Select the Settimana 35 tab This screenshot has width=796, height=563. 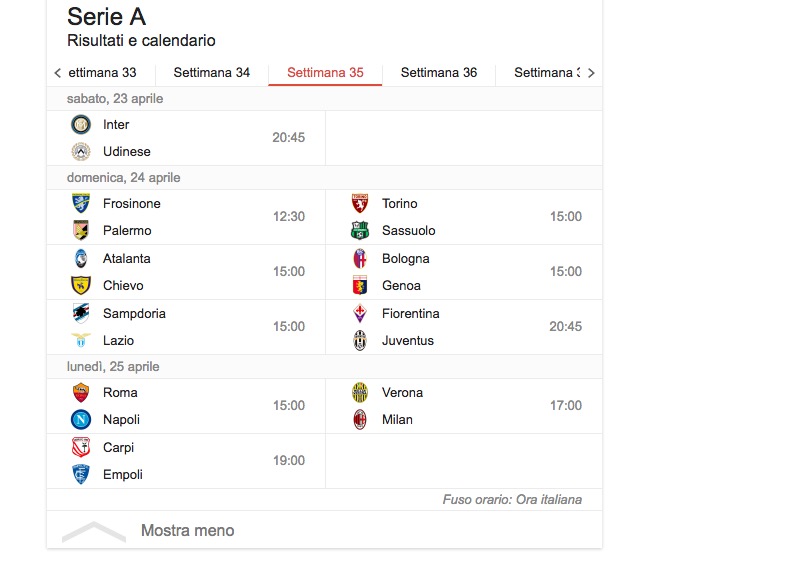click(325, 73)
